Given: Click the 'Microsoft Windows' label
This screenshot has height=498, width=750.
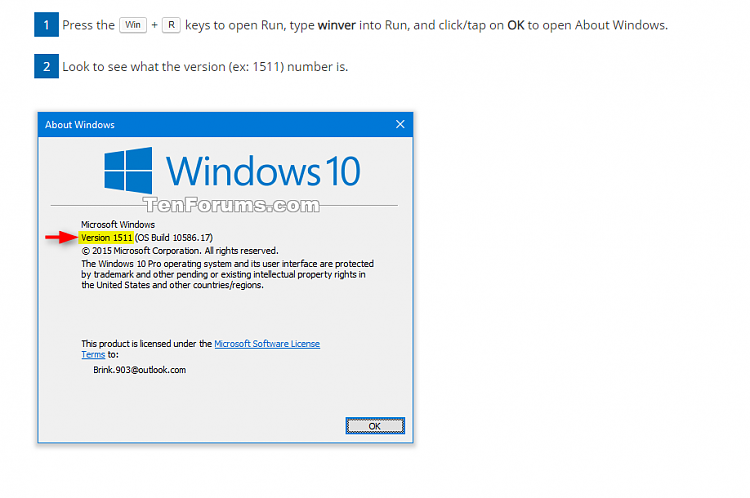Looking at the screenshot, I should pos(118,224).
